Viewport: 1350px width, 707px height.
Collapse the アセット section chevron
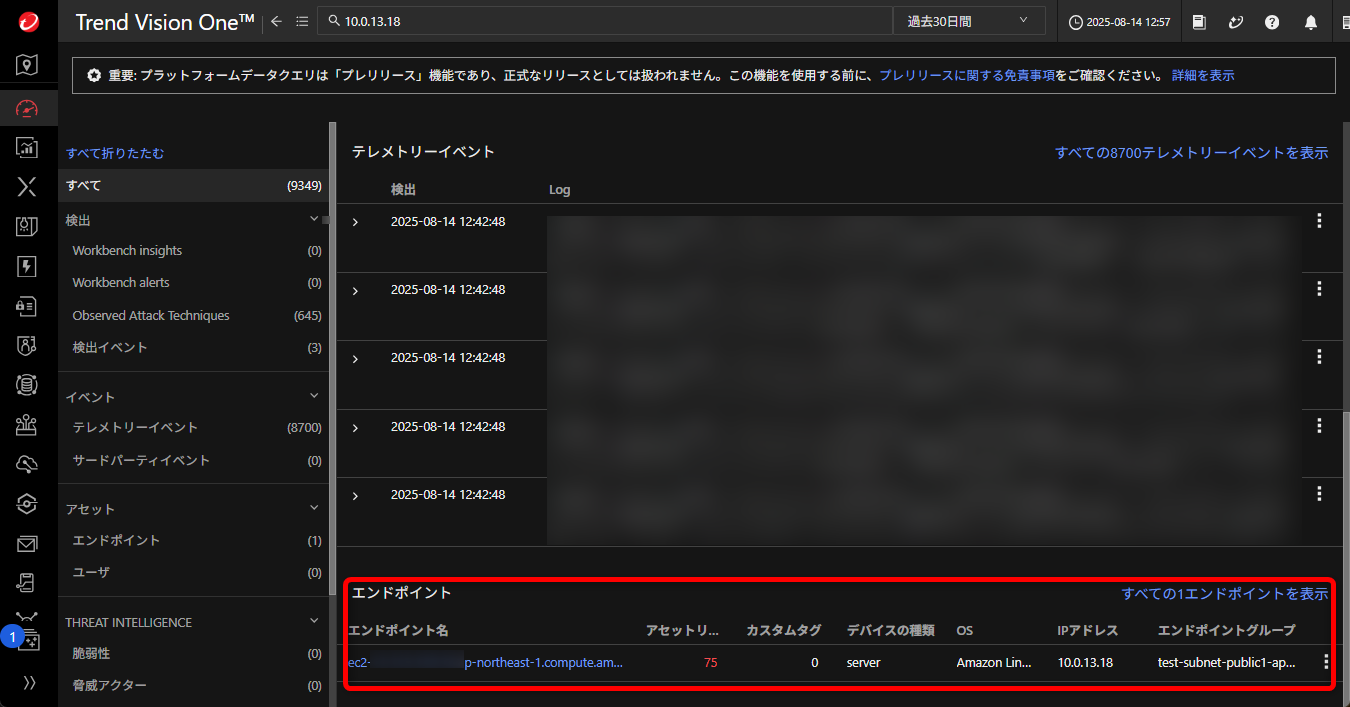point(314,508)
